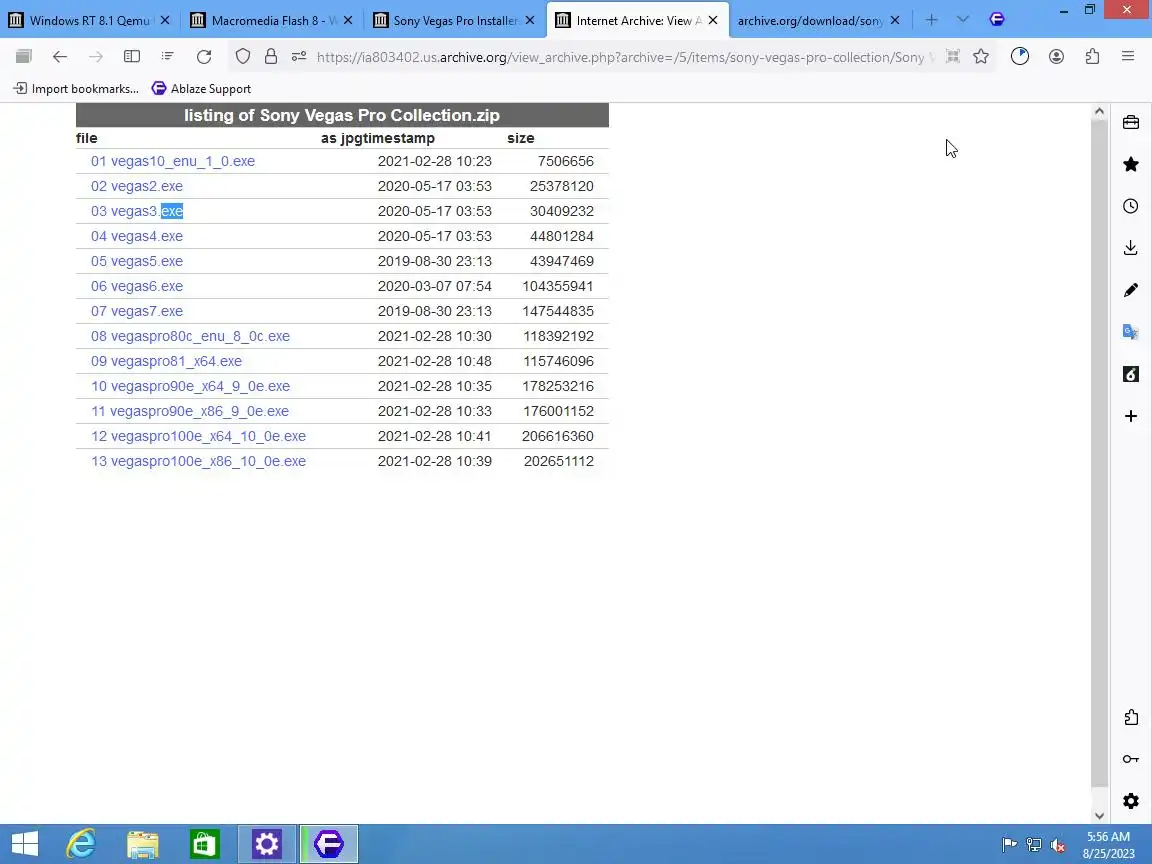1152x864 pixels.
Task: Expand the list all tabs chevron
Action: 963,20
